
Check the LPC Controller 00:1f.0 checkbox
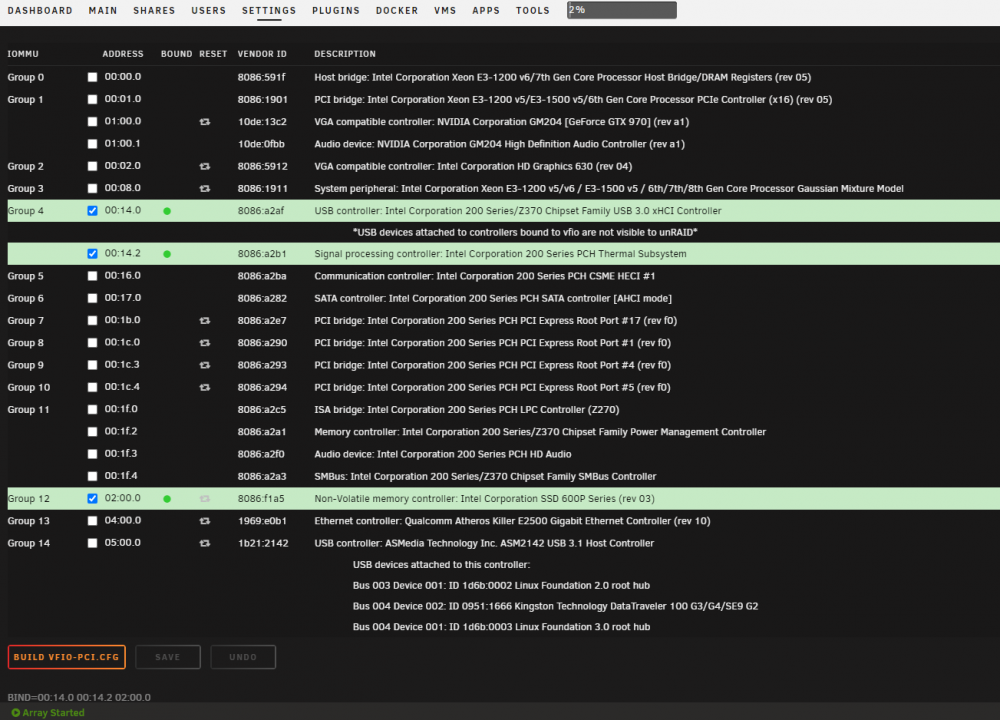tap(92, 409)
